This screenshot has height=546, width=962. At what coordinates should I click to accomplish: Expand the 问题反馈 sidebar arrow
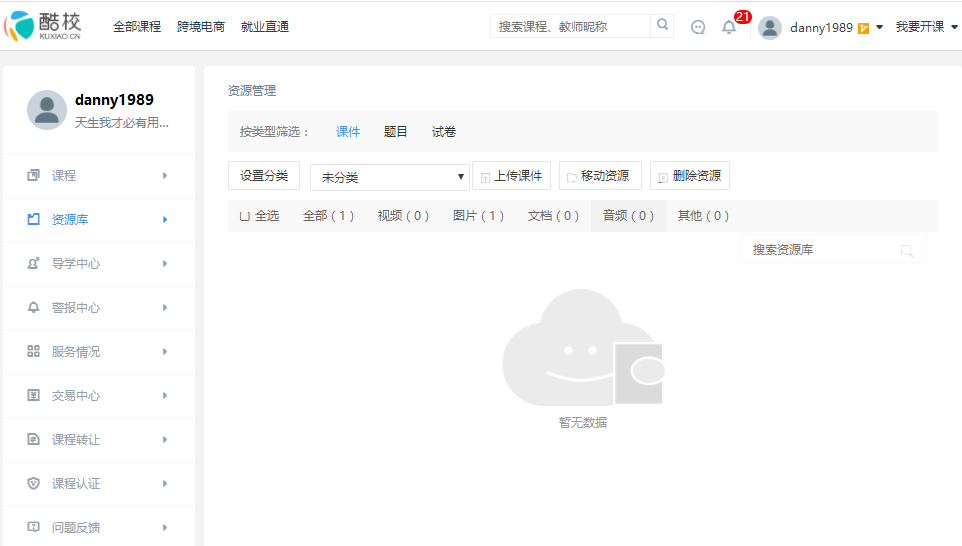pos(164,527)
